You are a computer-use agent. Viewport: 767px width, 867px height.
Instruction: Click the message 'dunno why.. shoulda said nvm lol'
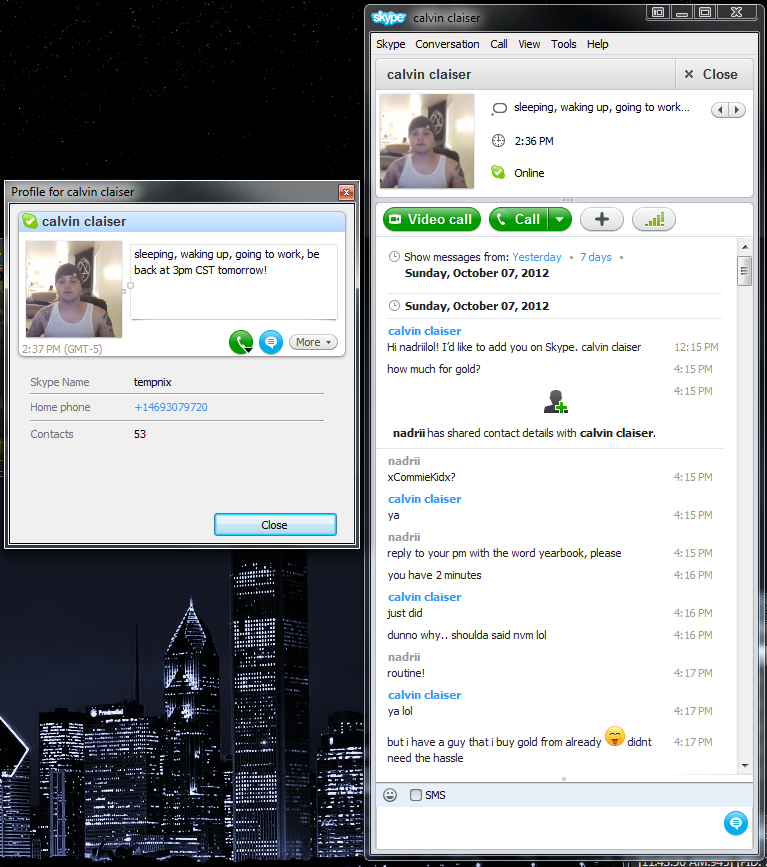coord(467,635)
